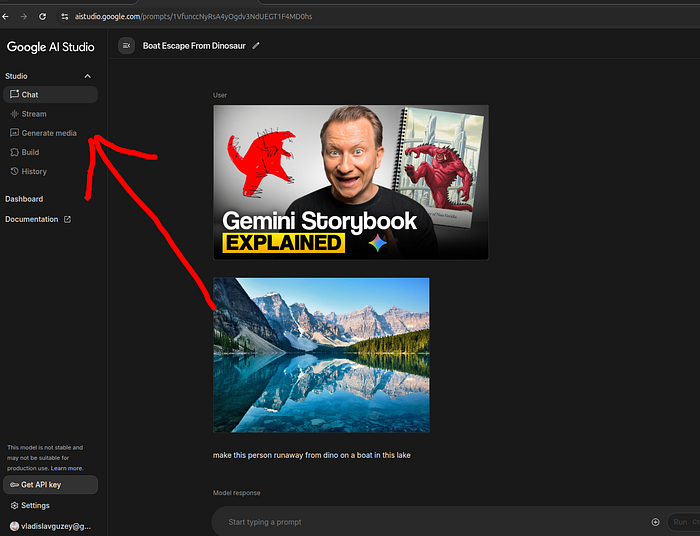Go forward in browser
The height and width of the screenshot is (536, 700).
24,17
